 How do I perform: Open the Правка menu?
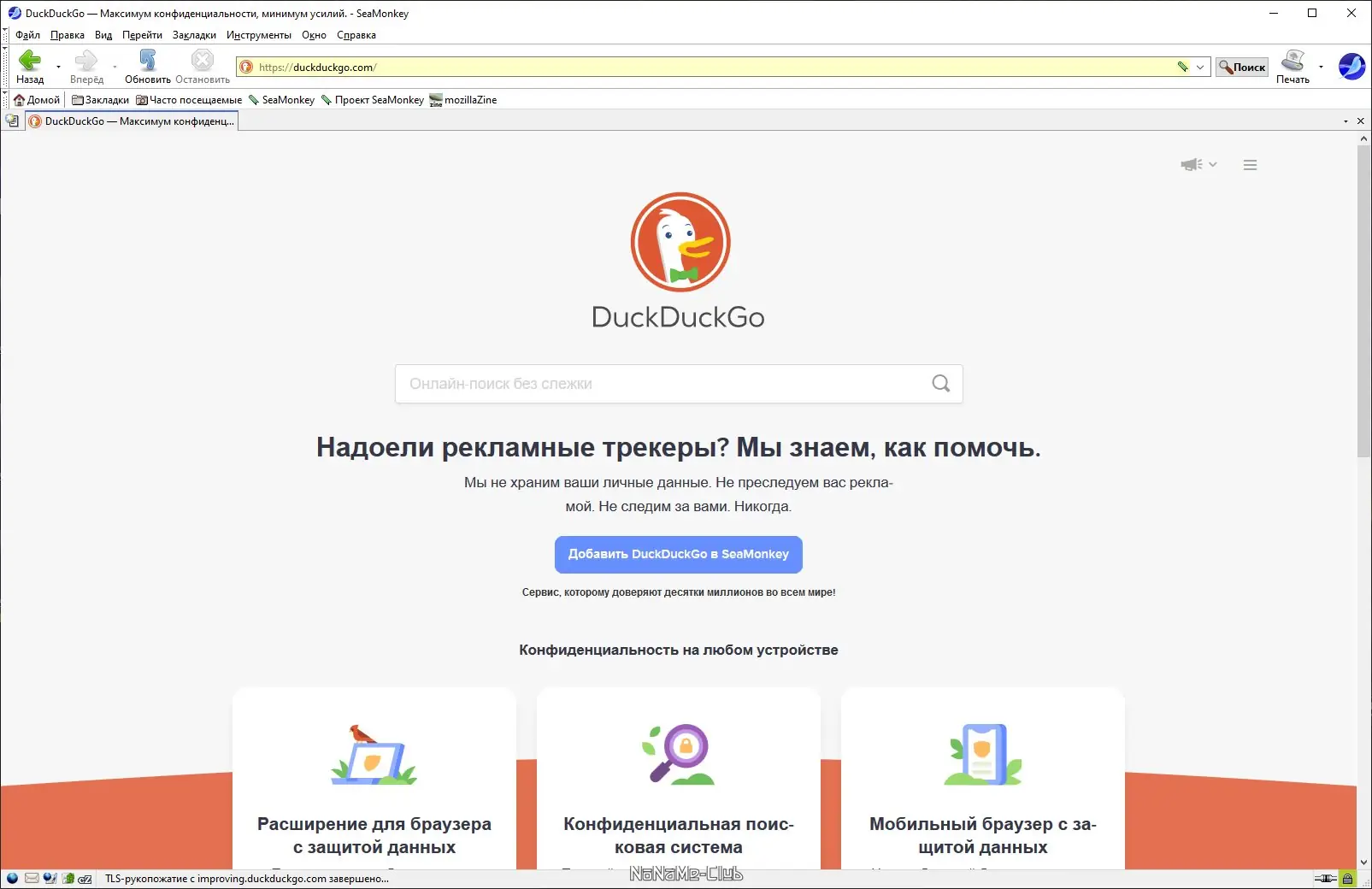tap(68, 35)
